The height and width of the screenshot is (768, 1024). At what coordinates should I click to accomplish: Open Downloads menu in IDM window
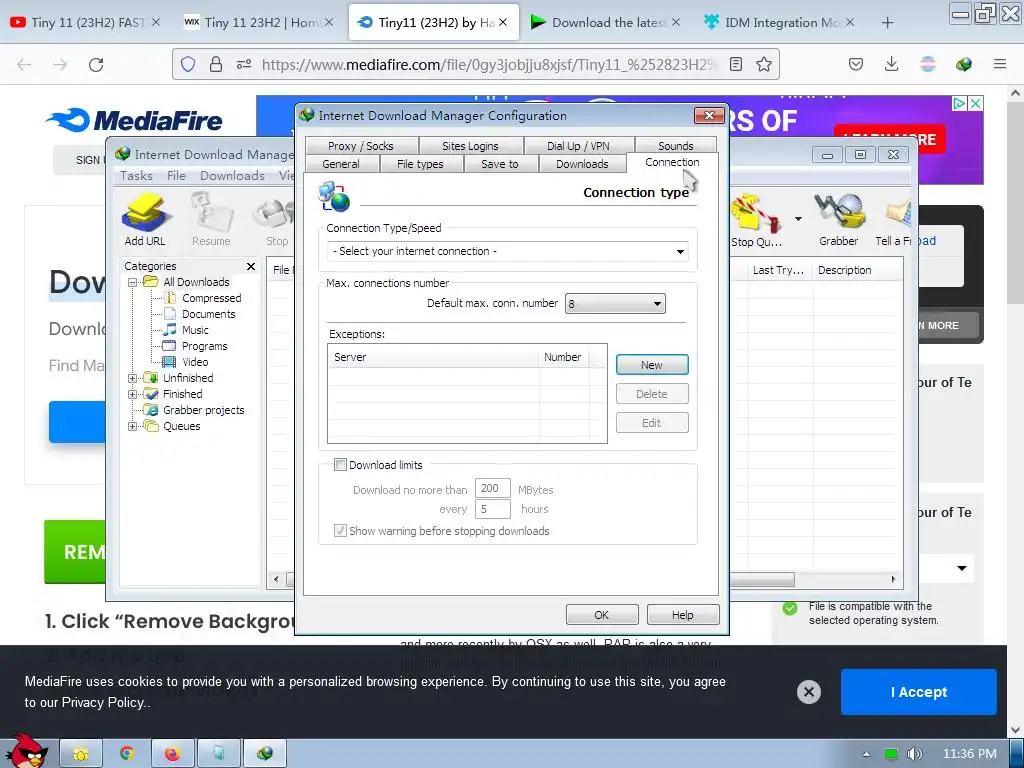(232, 176)
